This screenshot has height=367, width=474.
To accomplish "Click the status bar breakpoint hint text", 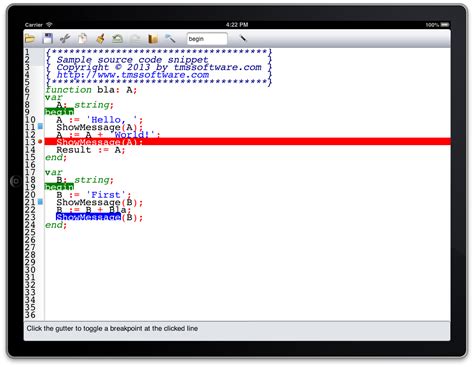I will point(112,328).
